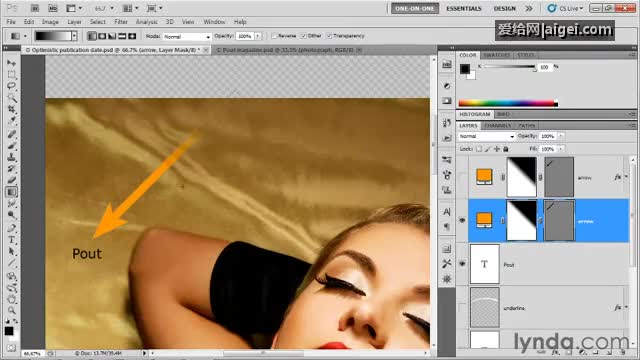Screen dimensions: 640x360
Task: Choose the Angle Gradient style button
Action: coord(112,36)
